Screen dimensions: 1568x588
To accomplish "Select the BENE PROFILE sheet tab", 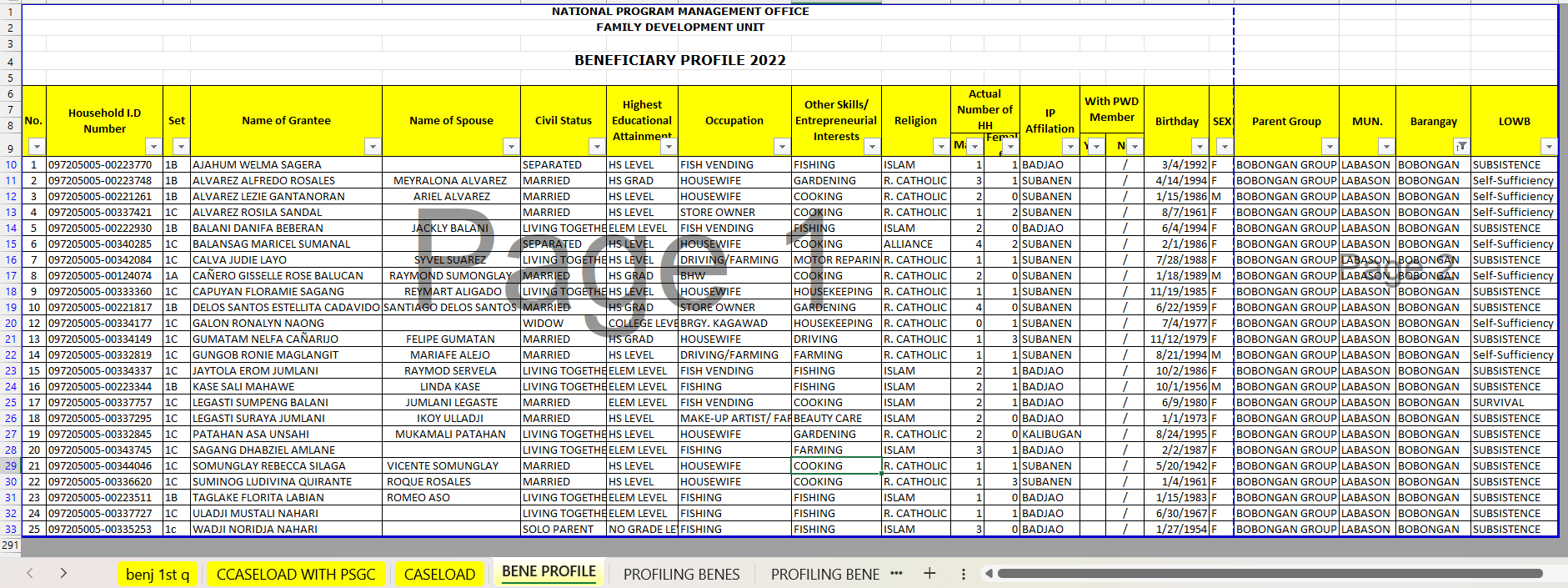I will pyautogui.click(x=549, y=571).
